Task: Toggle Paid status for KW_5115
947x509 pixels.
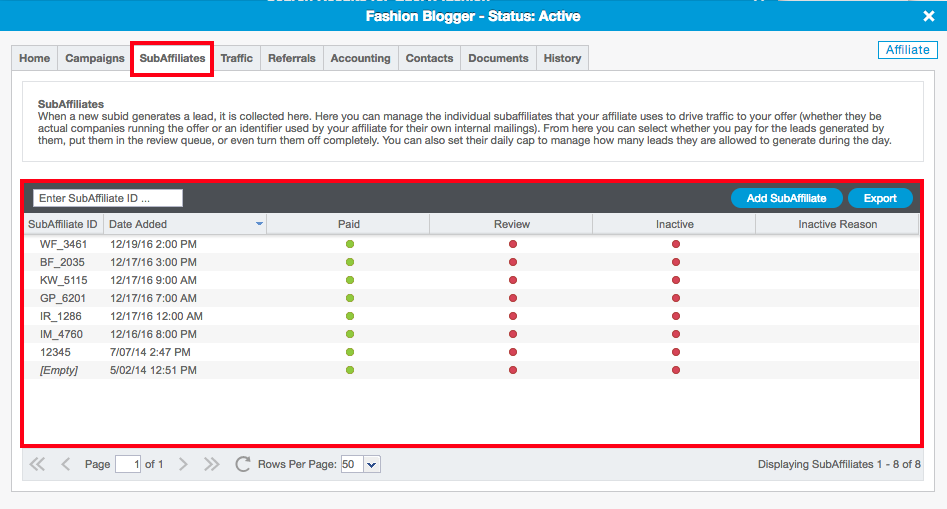Action: [350, 280]
